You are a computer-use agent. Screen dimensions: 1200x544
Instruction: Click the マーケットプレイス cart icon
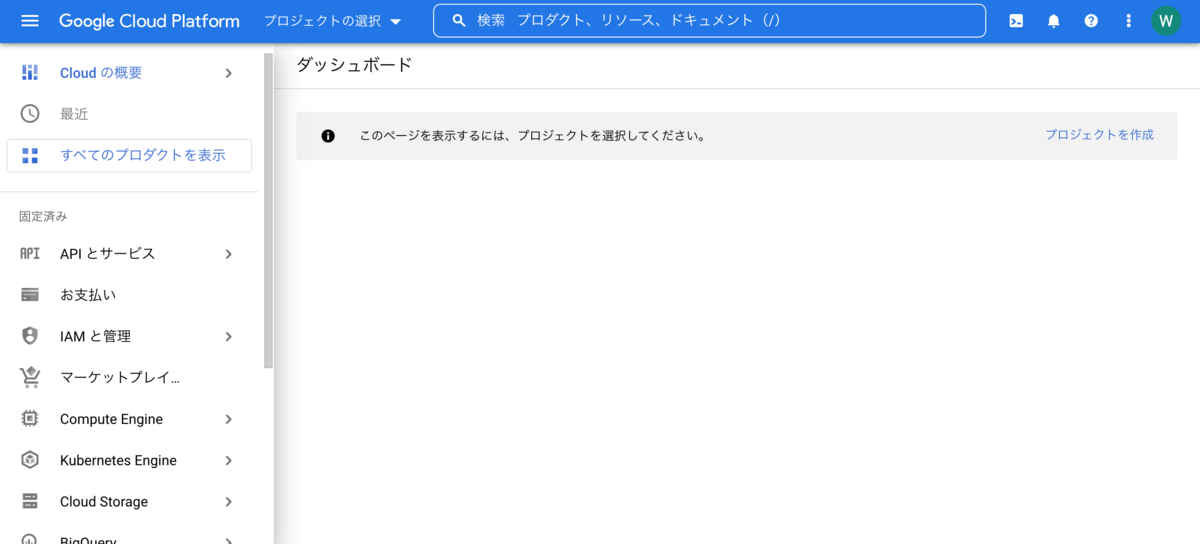tap(30, 377)
